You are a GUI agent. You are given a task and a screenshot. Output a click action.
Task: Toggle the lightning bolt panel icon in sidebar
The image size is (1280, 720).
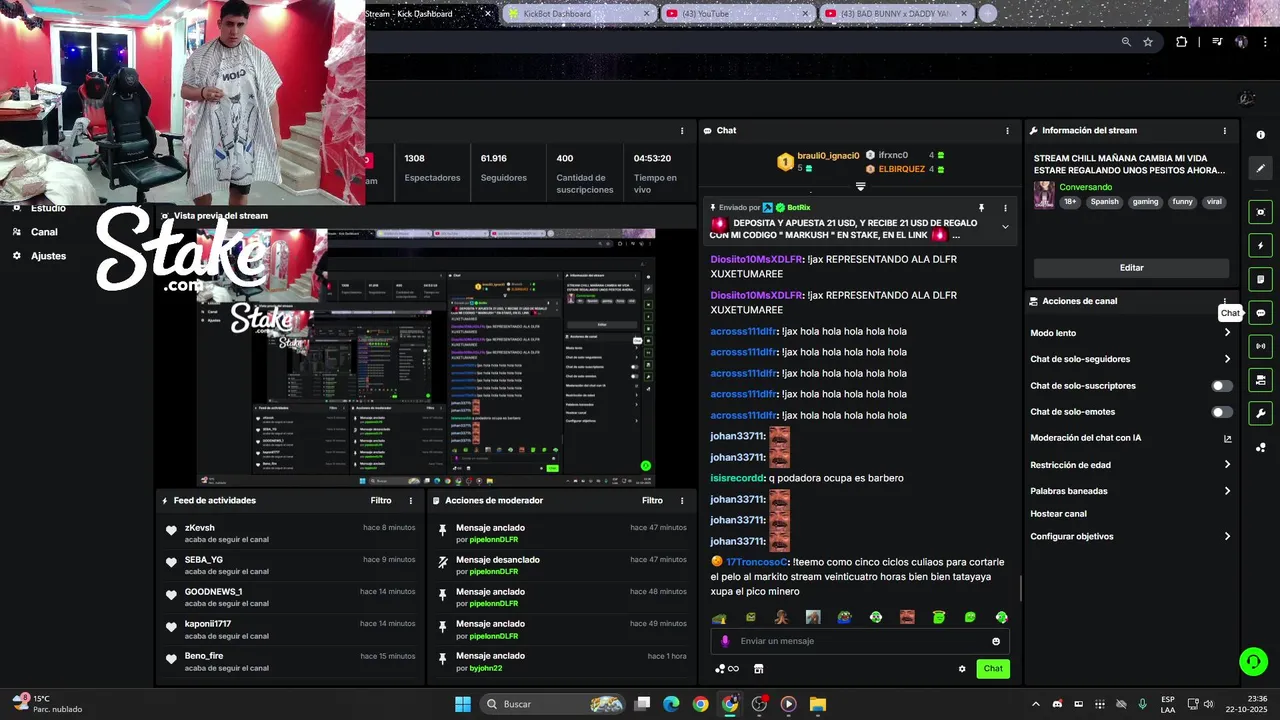(x=1261, y=246)
